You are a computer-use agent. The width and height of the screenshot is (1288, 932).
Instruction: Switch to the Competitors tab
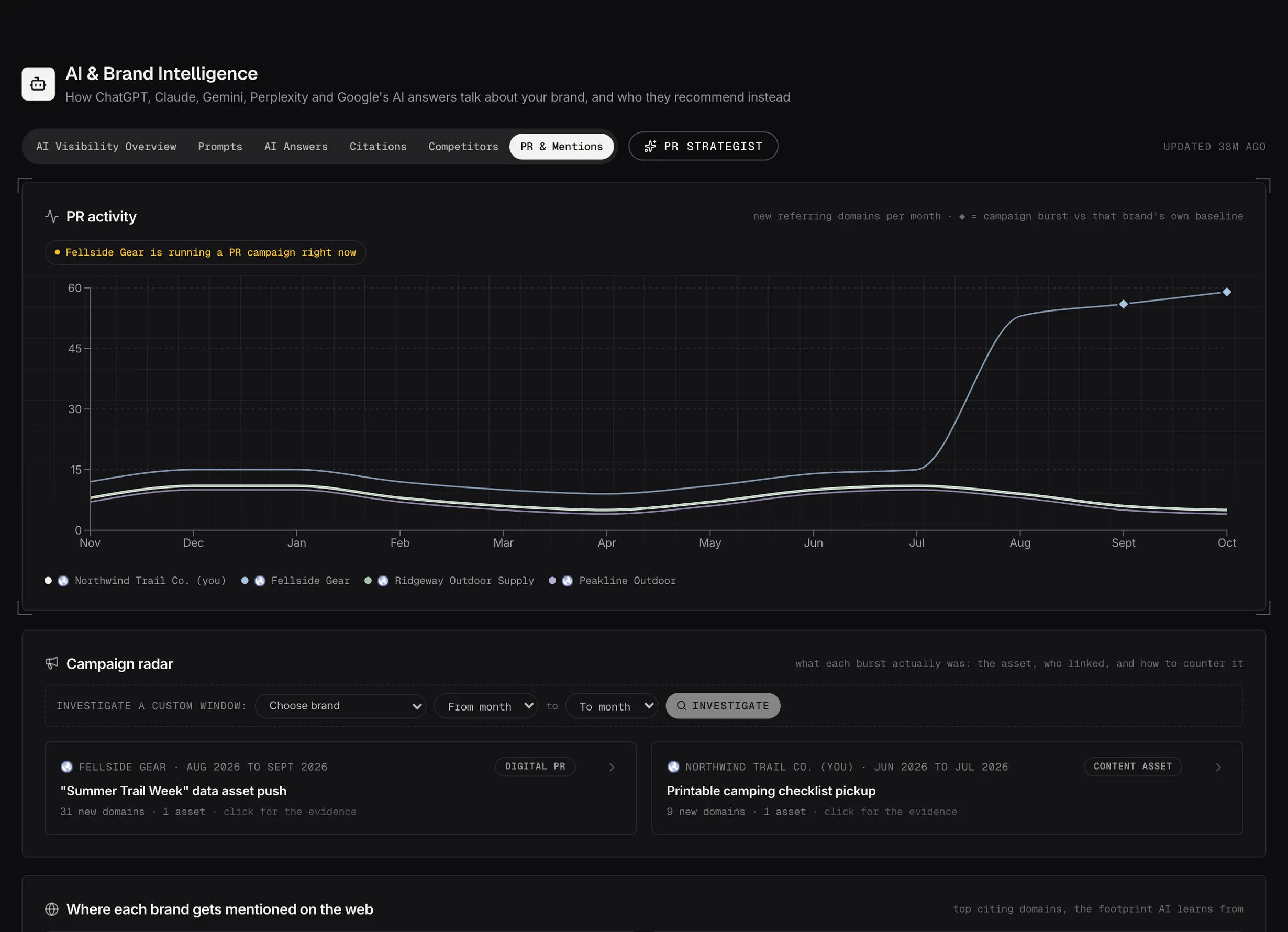pyautogui.click(x=463, y=147)
